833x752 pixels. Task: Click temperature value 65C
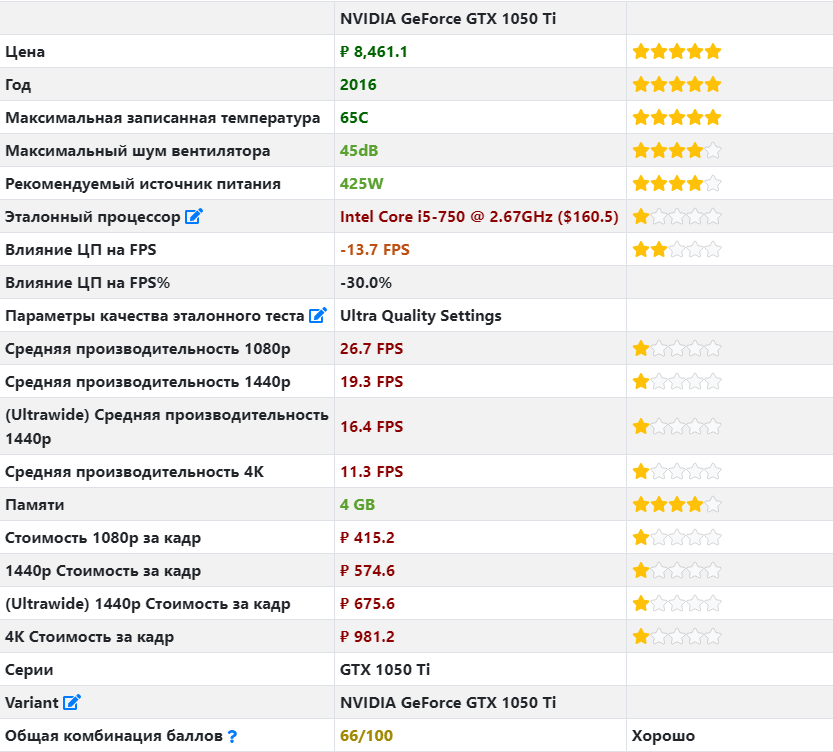click(x=354, y=117)
